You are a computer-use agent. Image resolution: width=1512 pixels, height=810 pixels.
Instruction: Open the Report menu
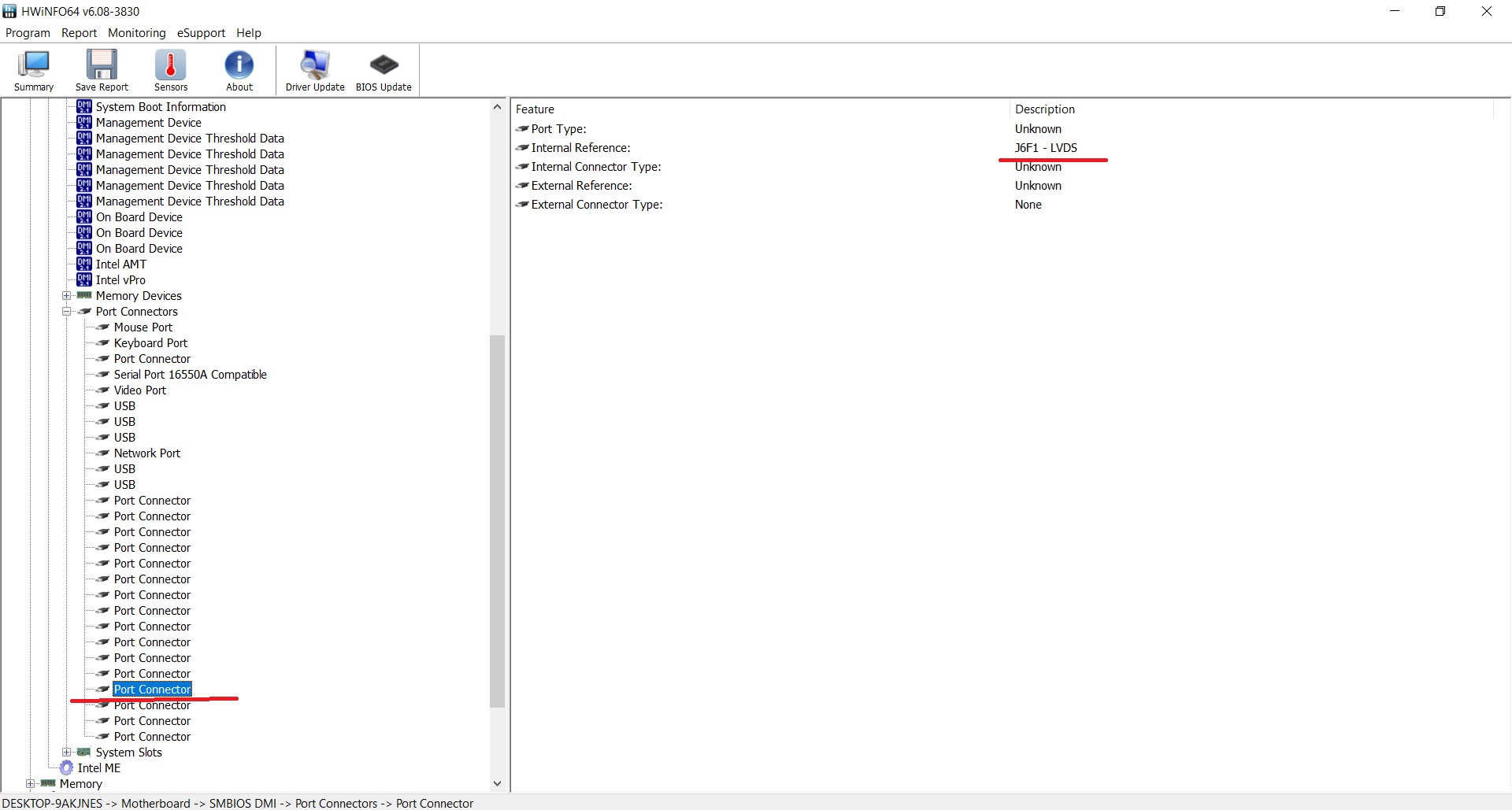click(79, 33)
